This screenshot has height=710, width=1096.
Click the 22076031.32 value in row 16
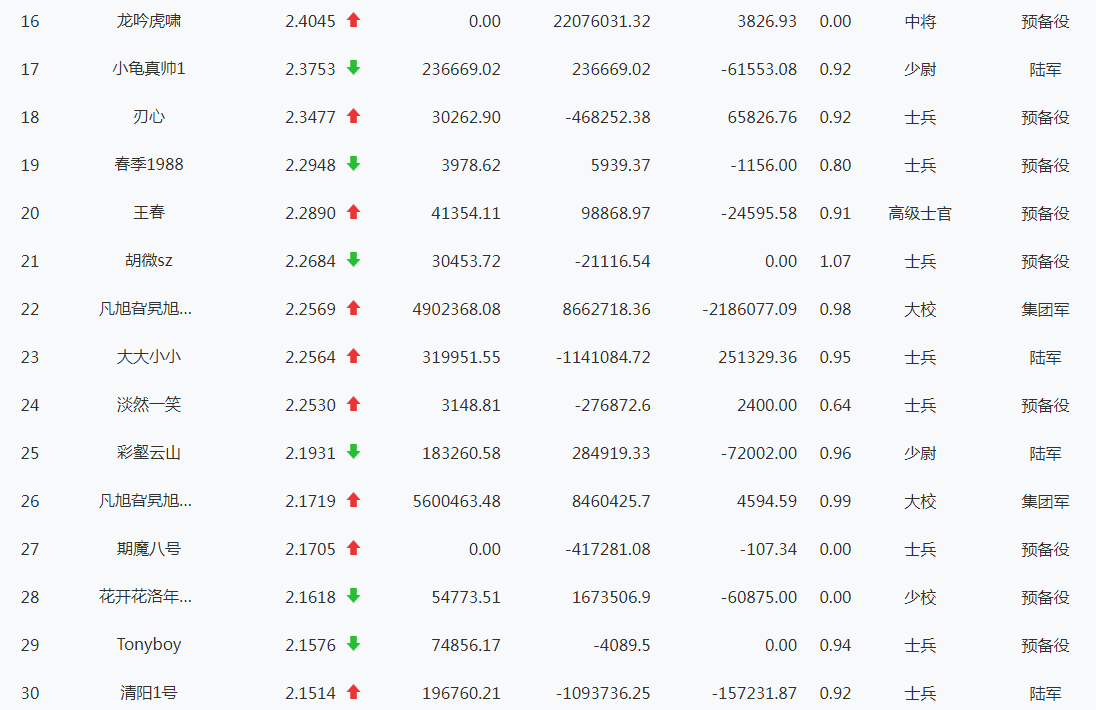(x=601, y=21)
